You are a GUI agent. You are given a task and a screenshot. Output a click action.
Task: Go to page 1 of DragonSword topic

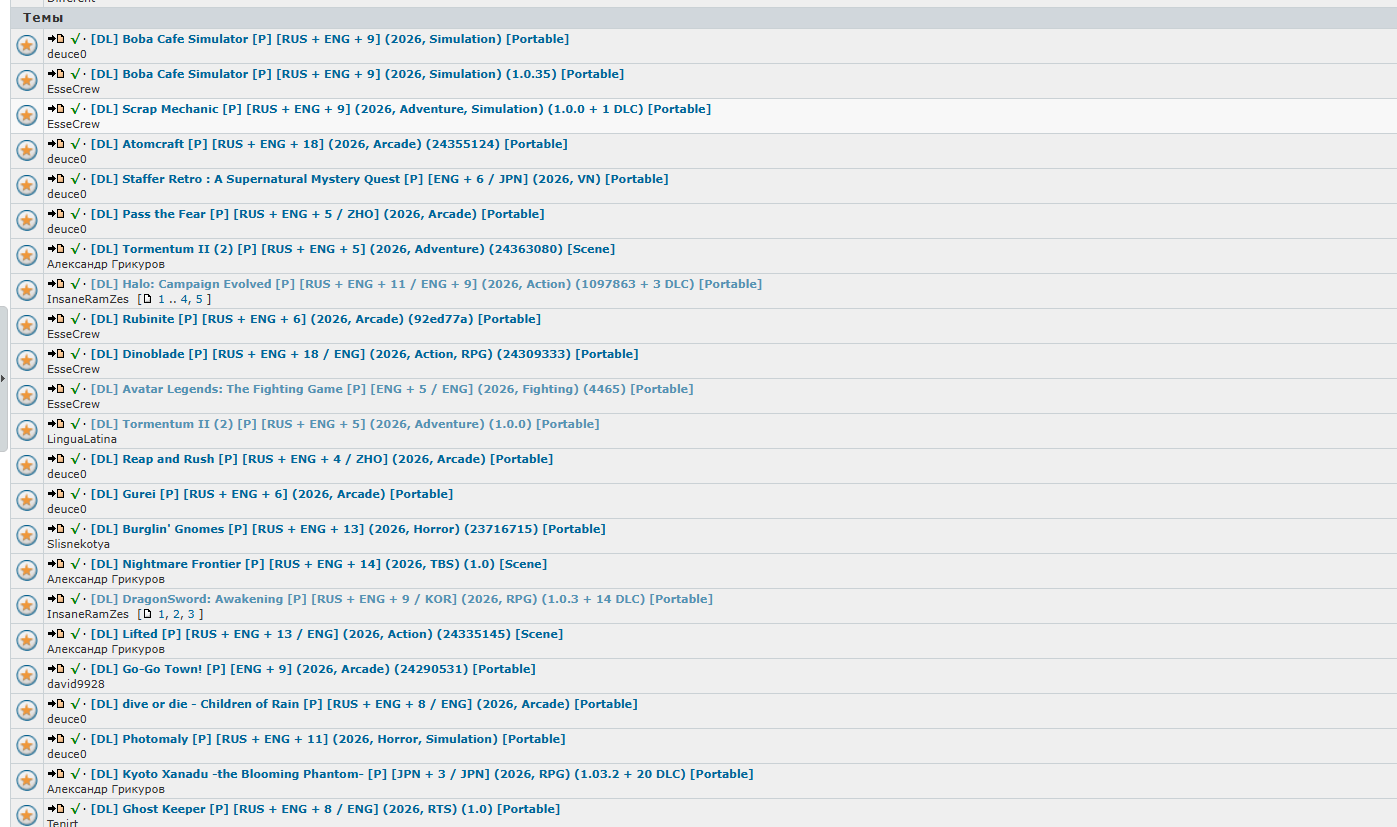(161, 614)
